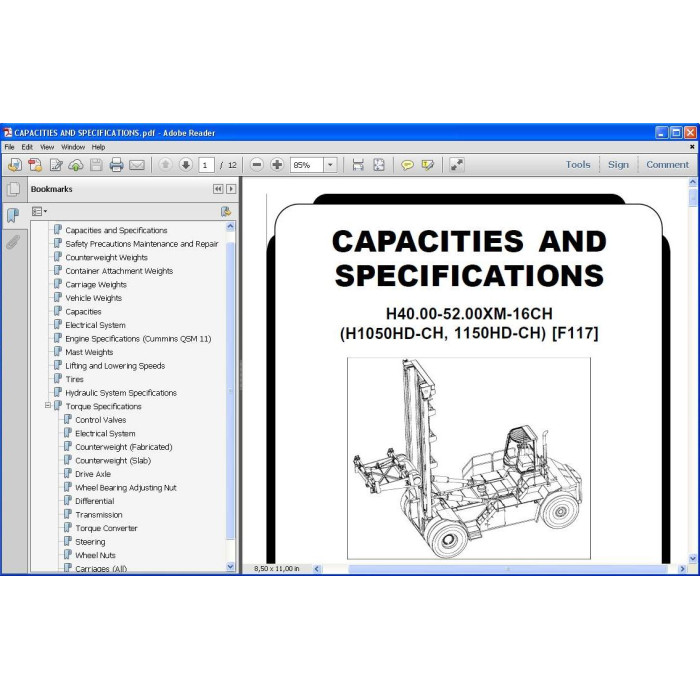700x700 pixels.
Task: Select the Tires bookmark
Action: (x=74, y=379)
